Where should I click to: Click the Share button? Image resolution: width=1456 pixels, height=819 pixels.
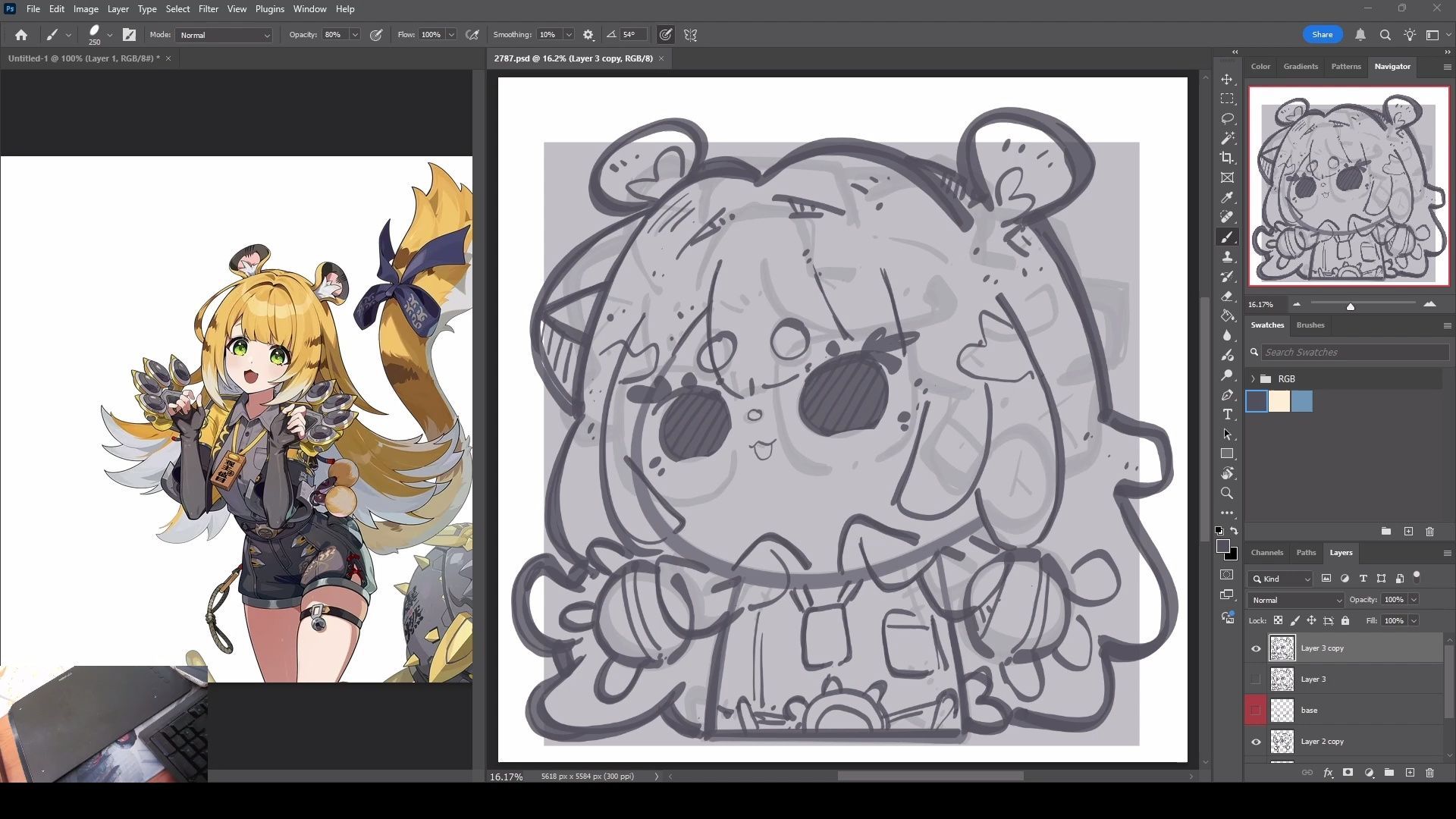point(1322,35)
